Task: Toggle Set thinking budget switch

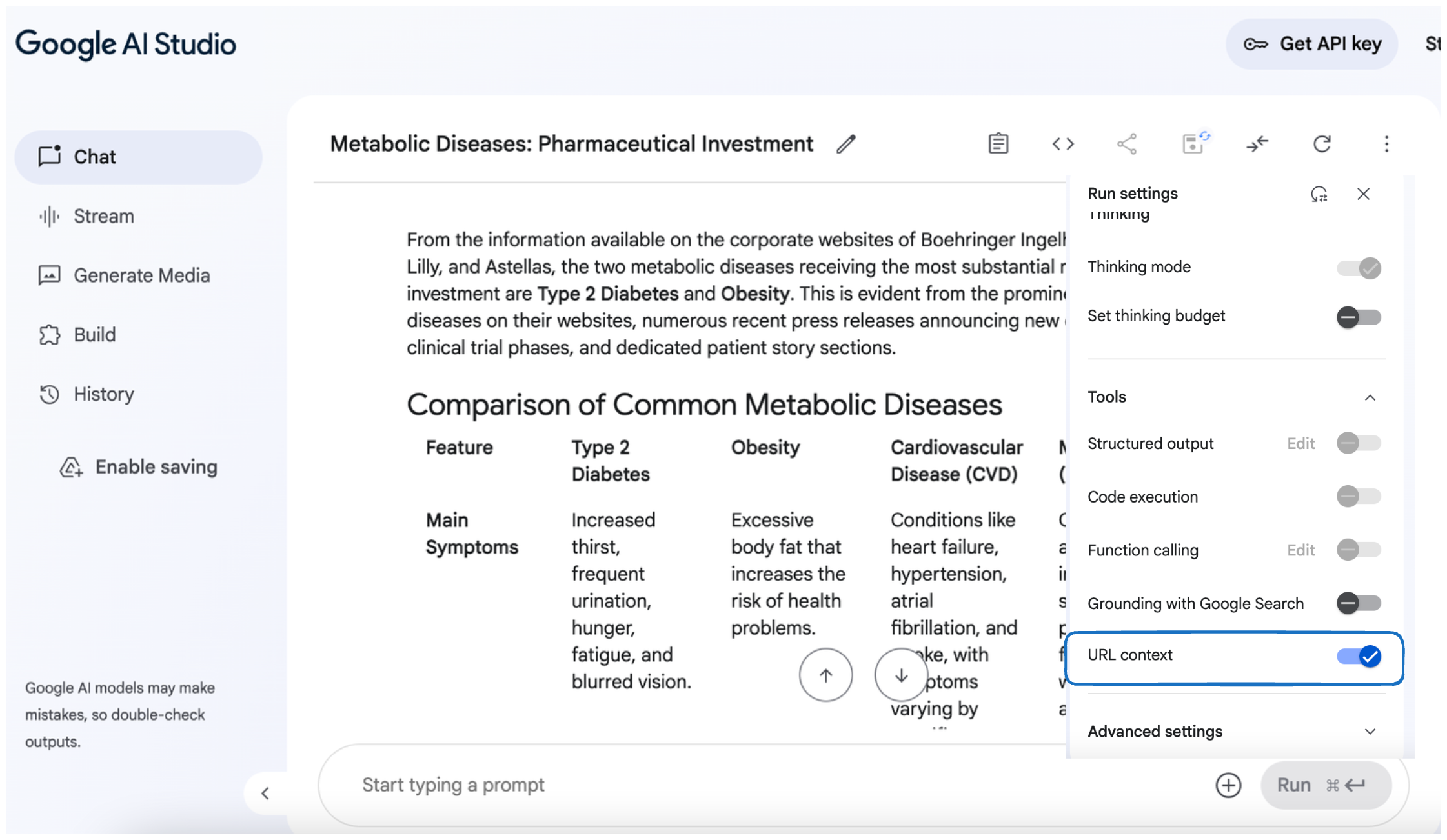Action: click(x=1359, y=317)
